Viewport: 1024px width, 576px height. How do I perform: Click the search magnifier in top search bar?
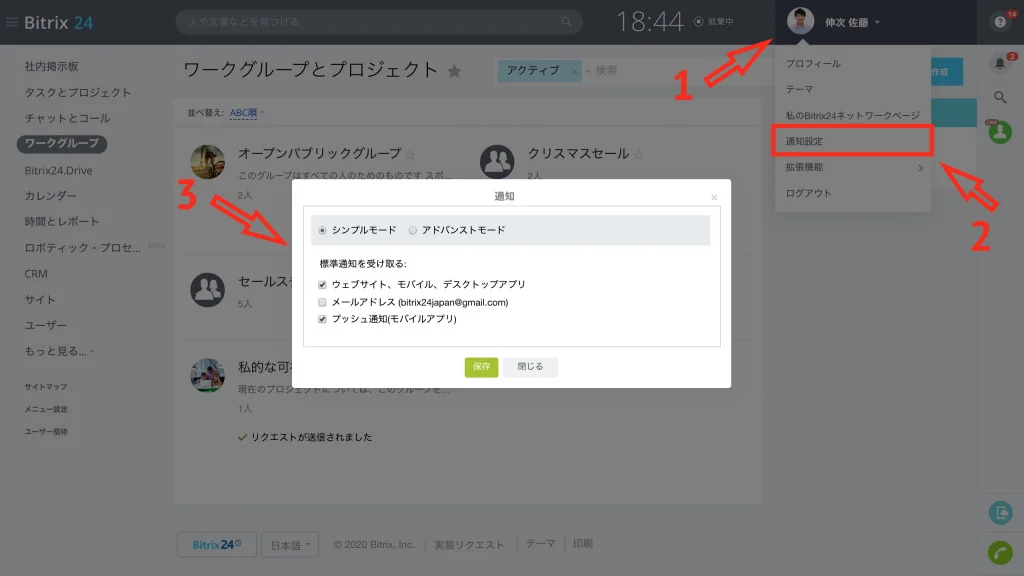coord(566,22)
